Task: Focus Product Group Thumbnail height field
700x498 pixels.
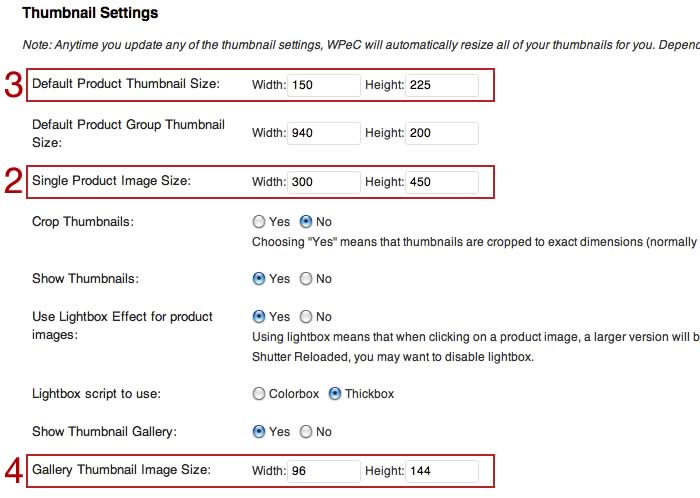Action: [x=441, y=133]
